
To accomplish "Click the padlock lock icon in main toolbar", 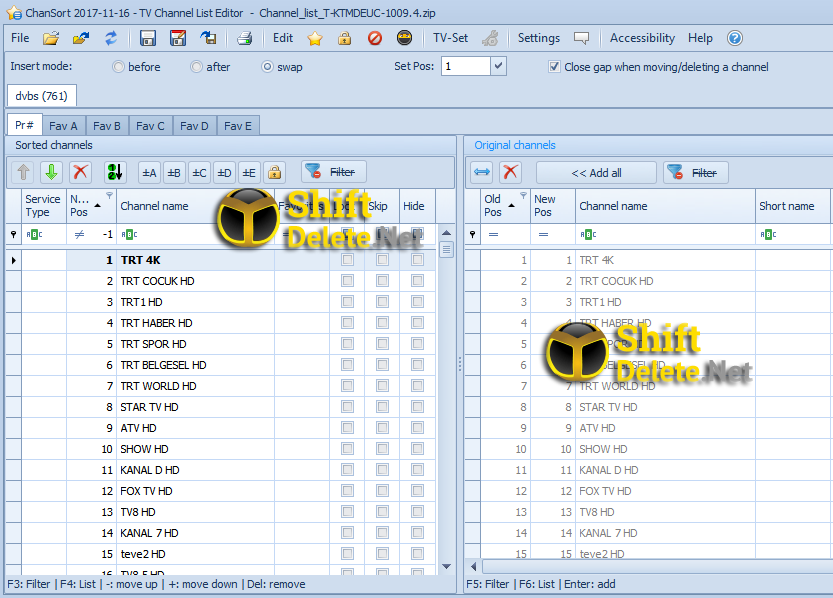I will 345,38.
